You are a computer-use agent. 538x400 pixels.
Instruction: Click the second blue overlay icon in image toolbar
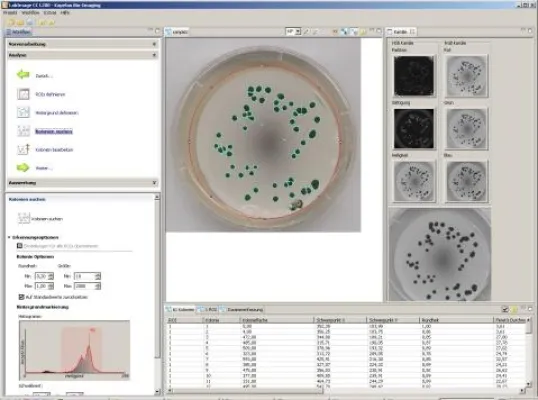(353, 32)
